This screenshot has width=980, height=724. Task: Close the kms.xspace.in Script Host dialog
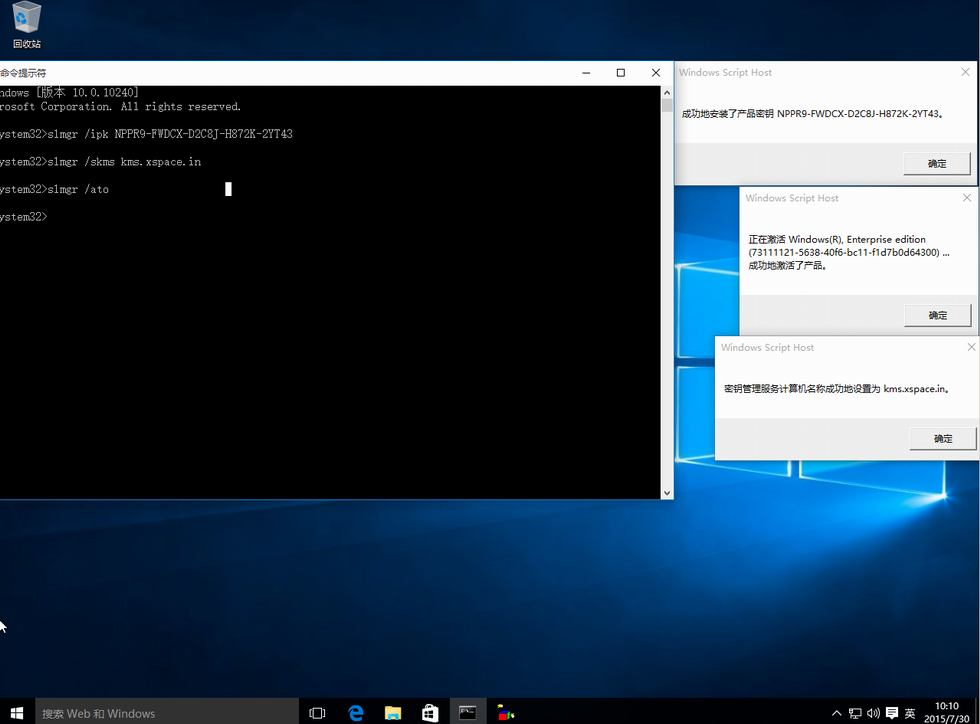[972, 347]
